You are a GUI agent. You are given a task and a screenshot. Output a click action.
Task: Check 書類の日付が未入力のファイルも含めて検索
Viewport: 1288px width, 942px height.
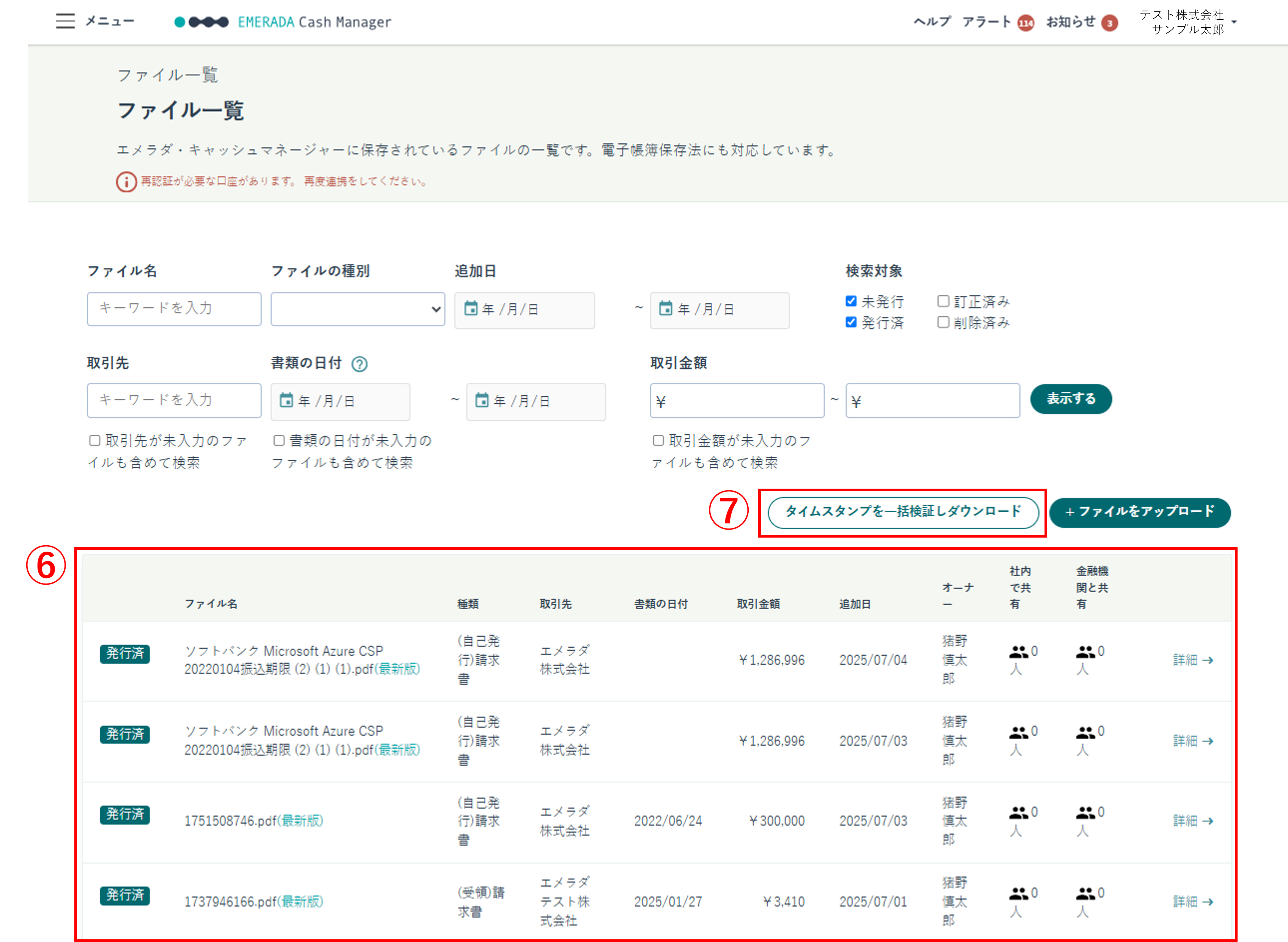pos(279,440)
